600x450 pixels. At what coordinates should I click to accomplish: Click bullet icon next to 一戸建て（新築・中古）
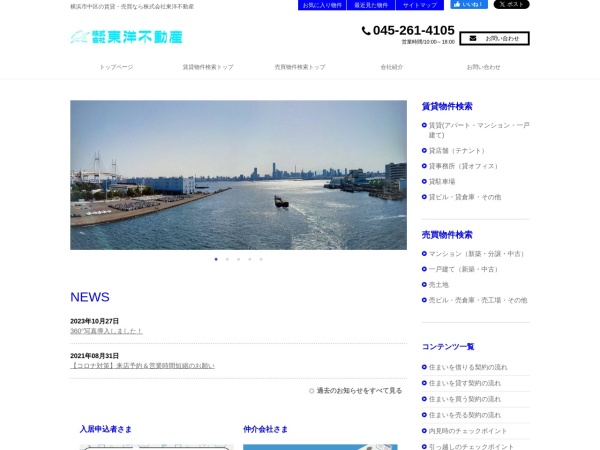(x=424, y=269)
